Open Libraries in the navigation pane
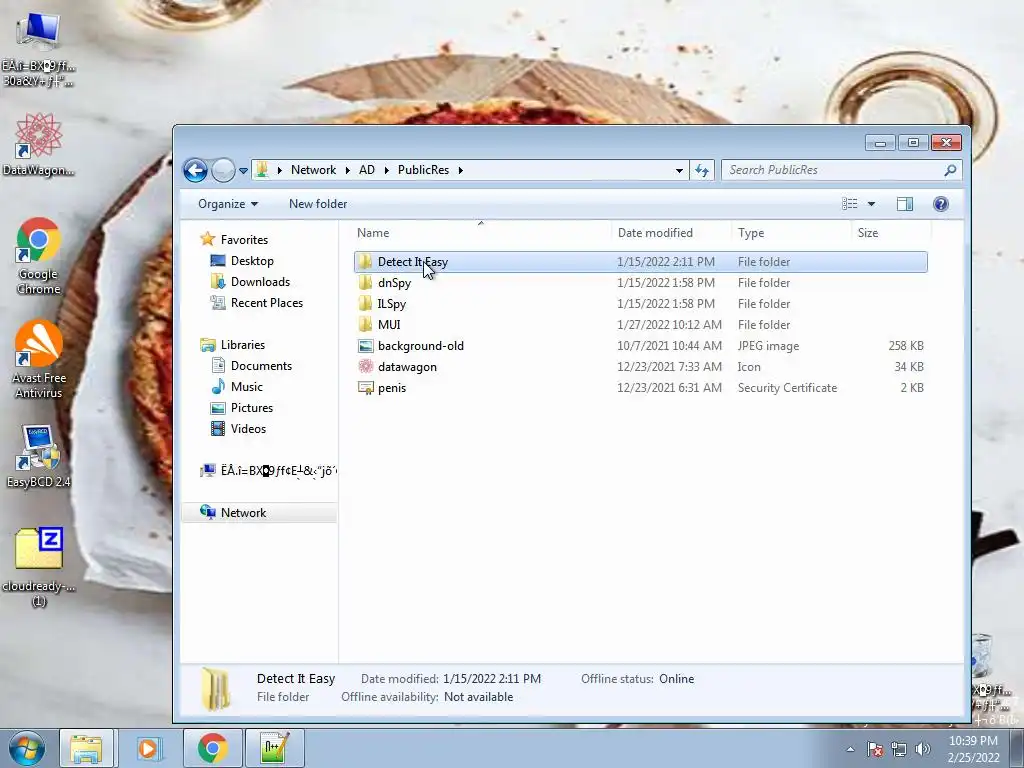 (x=242, y=345)
